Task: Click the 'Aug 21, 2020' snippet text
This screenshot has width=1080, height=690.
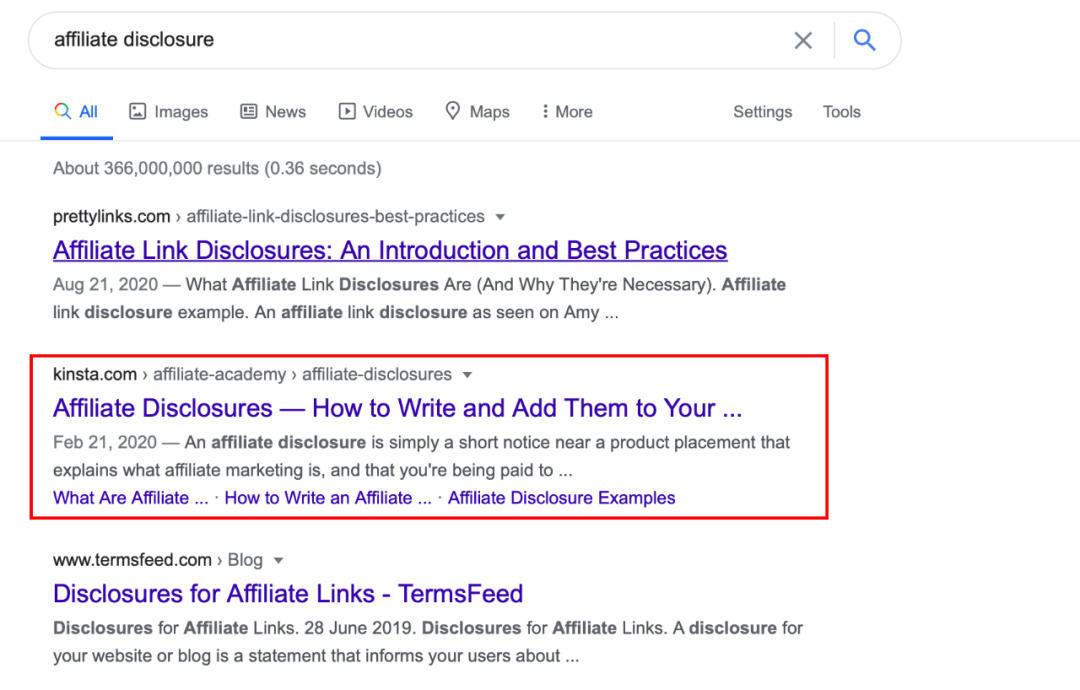Action: (x=105, y=284)
